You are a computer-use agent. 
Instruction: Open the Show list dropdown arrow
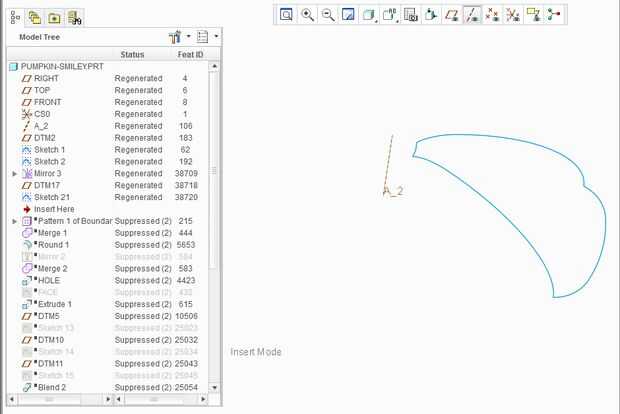[216, 36]
